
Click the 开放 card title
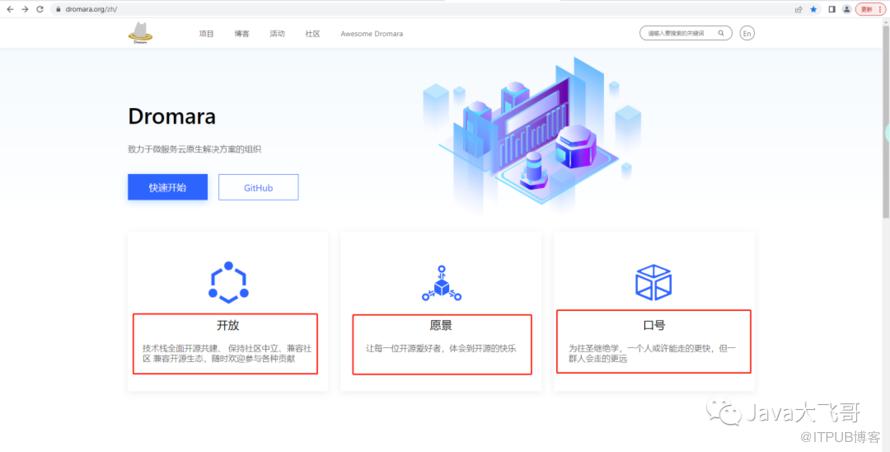228,325
